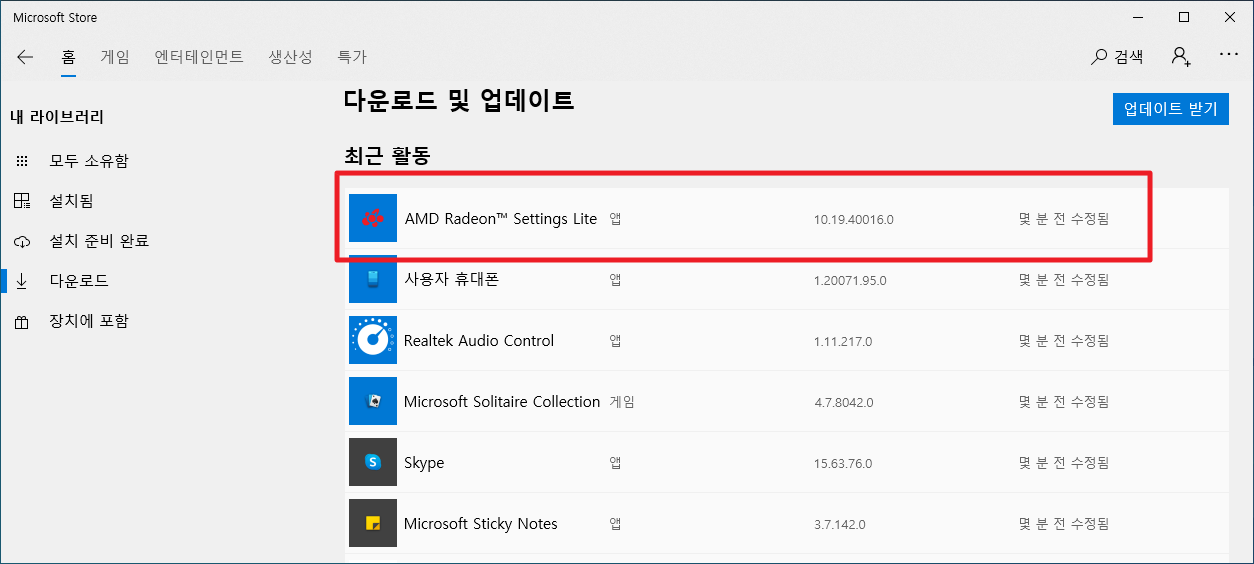Open the 홈 tab
1254x564 pixels.
(68, 57)
